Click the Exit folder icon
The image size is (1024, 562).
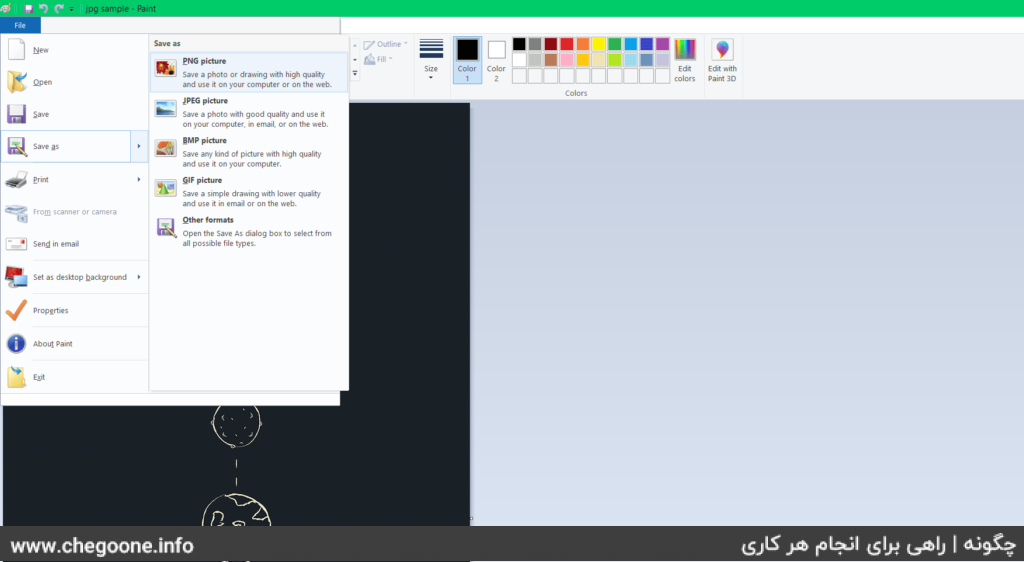click(x=16, y=377)
